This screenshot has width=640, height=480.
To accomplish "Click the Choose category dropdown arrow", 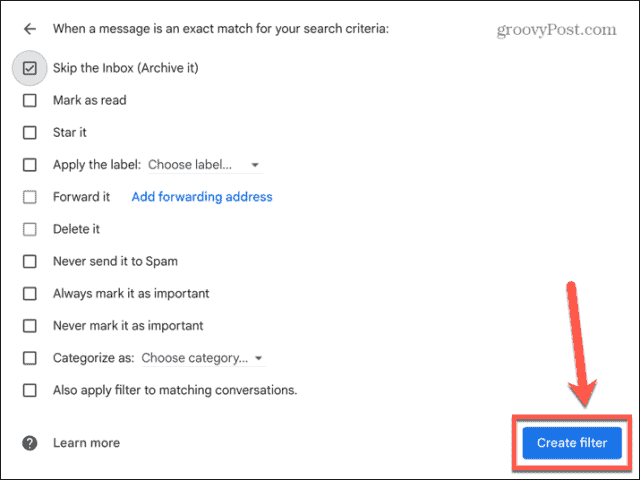I will click(x=258, y=358).
